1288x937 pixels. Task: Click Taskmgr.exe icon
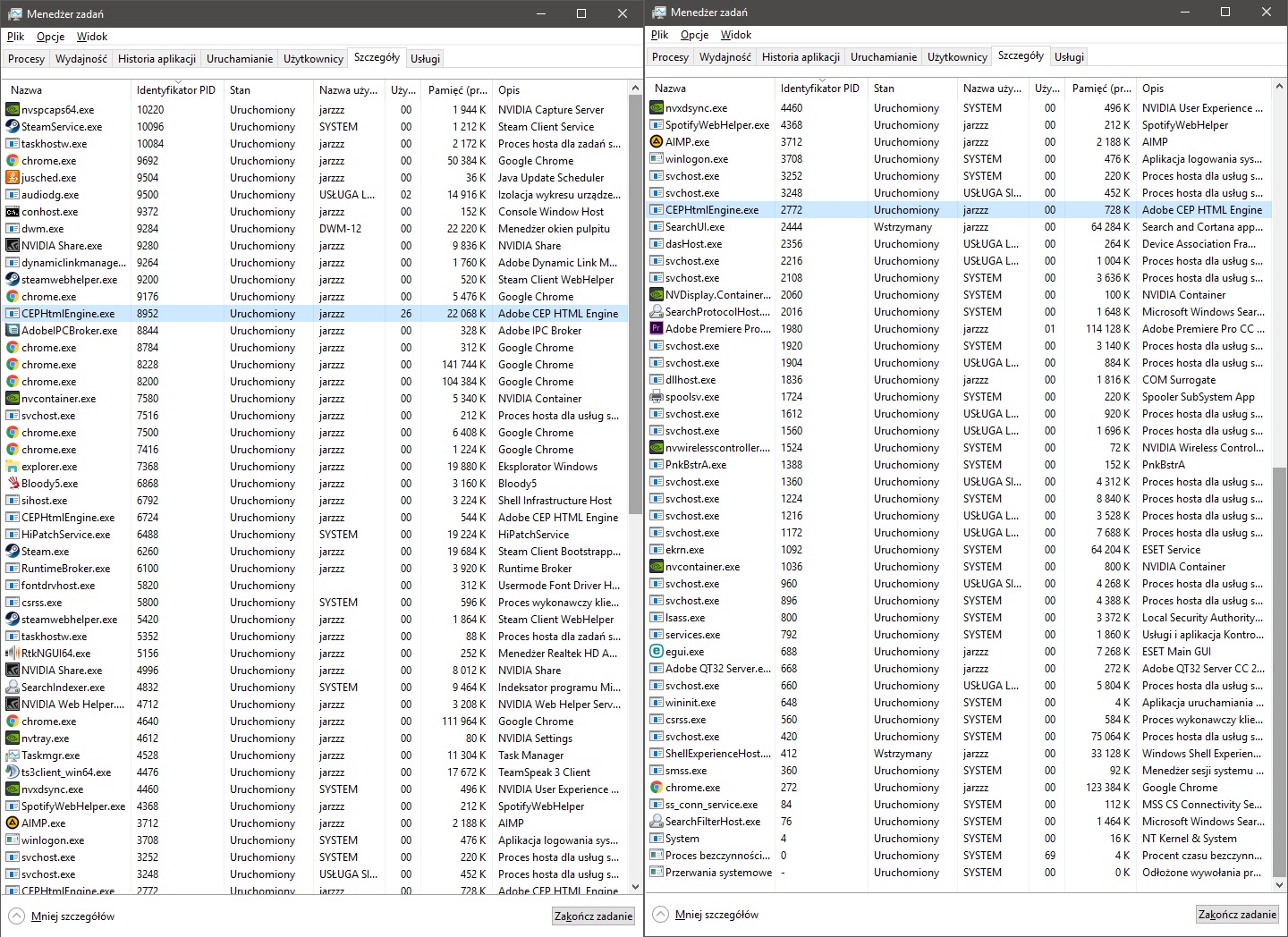click(x=13, y=756)
